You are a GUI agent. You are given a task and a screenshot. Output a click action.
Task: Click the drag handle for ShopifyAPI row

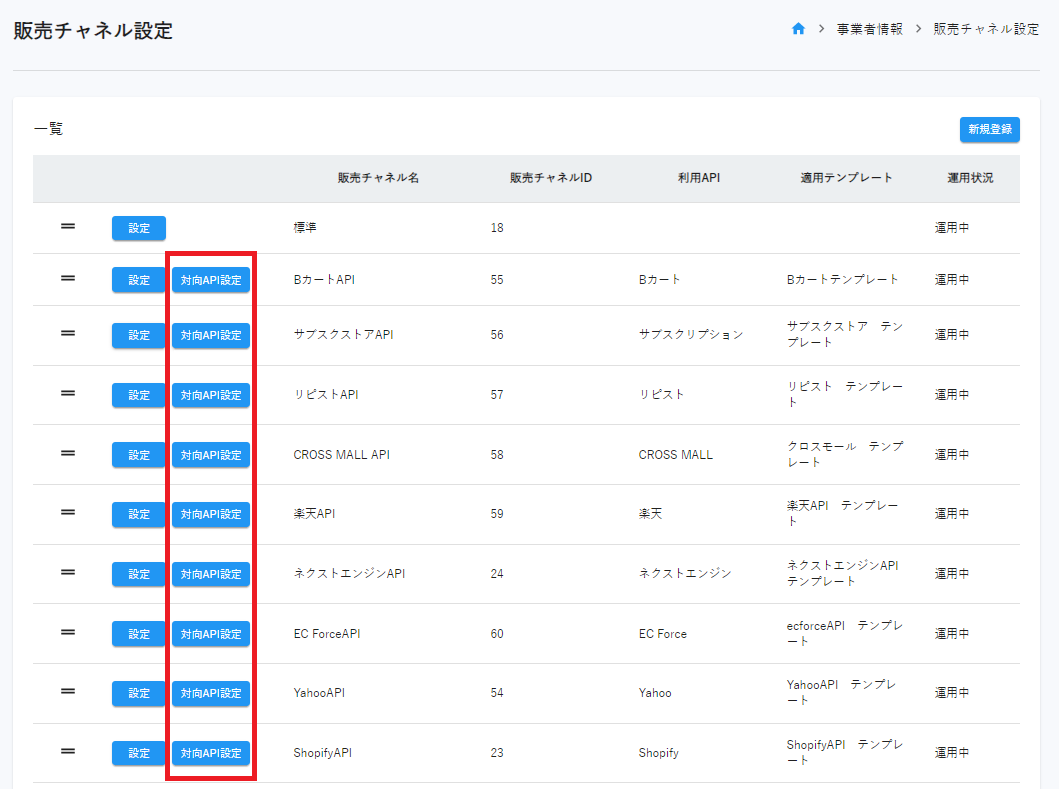click(x=68, y=751)
